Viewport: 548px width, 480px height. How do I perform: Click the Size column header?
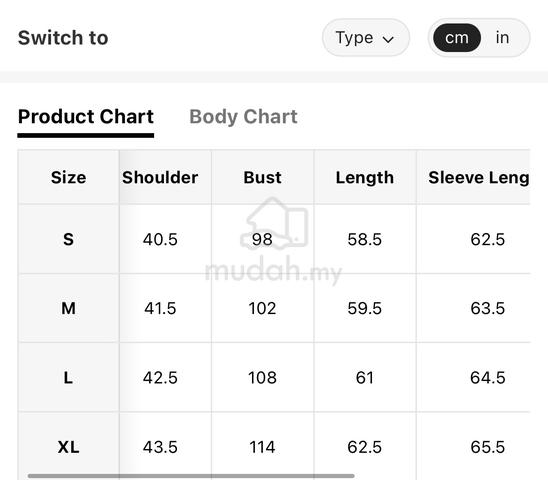pyautogui.click(x=68, y=177)
